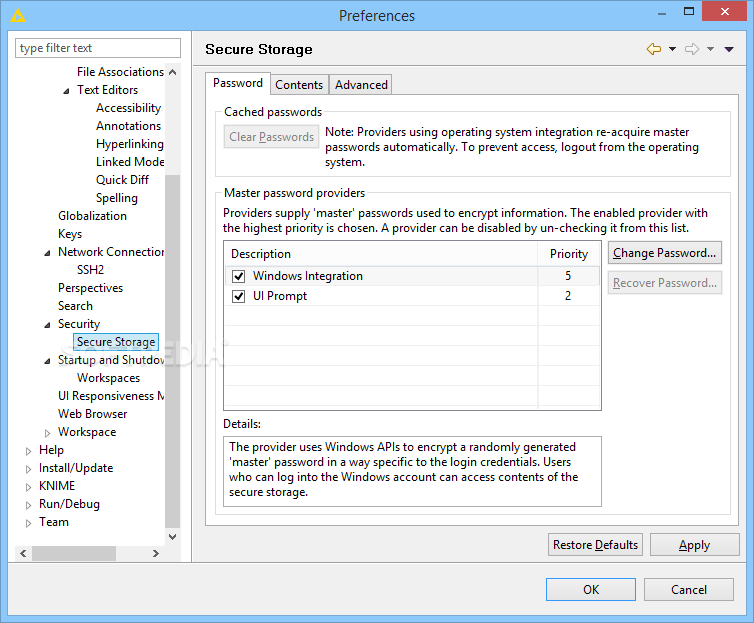Click the tree horizontal scrollbar left arrow
The width and height of the screenshot is (754, 623).
(23, 553)
